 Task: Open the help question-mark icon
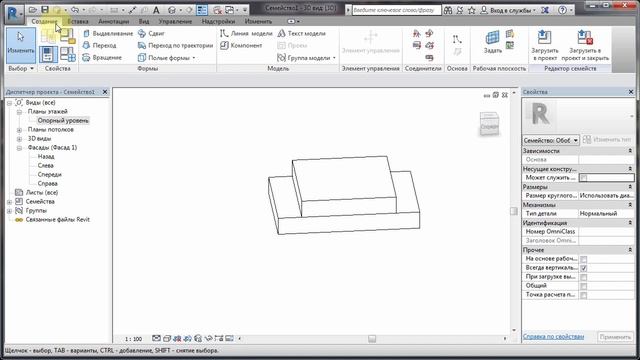pyautogui.click(x=562, y=10)
